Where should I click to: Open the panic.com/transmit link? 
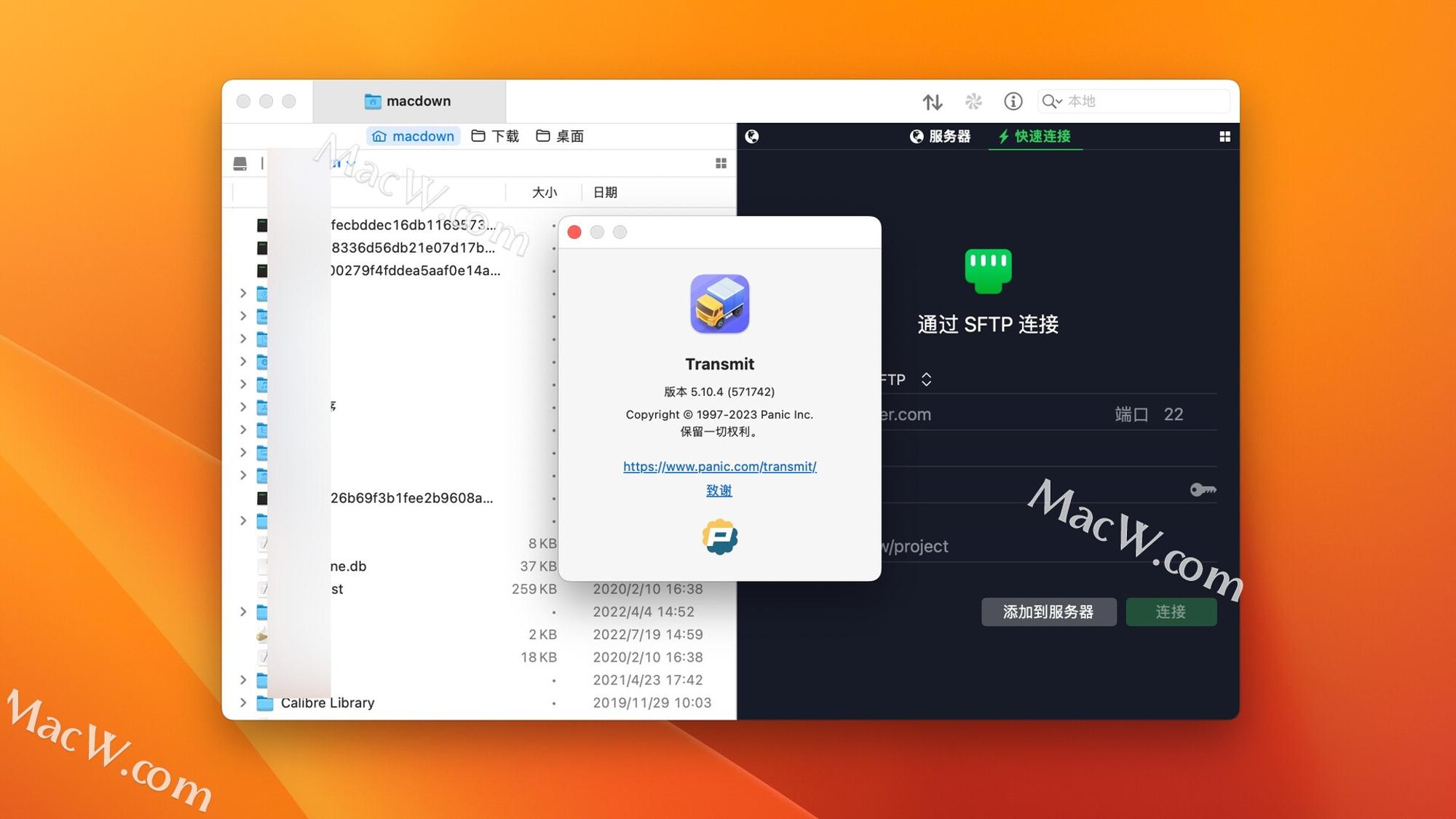pos(719,466)
